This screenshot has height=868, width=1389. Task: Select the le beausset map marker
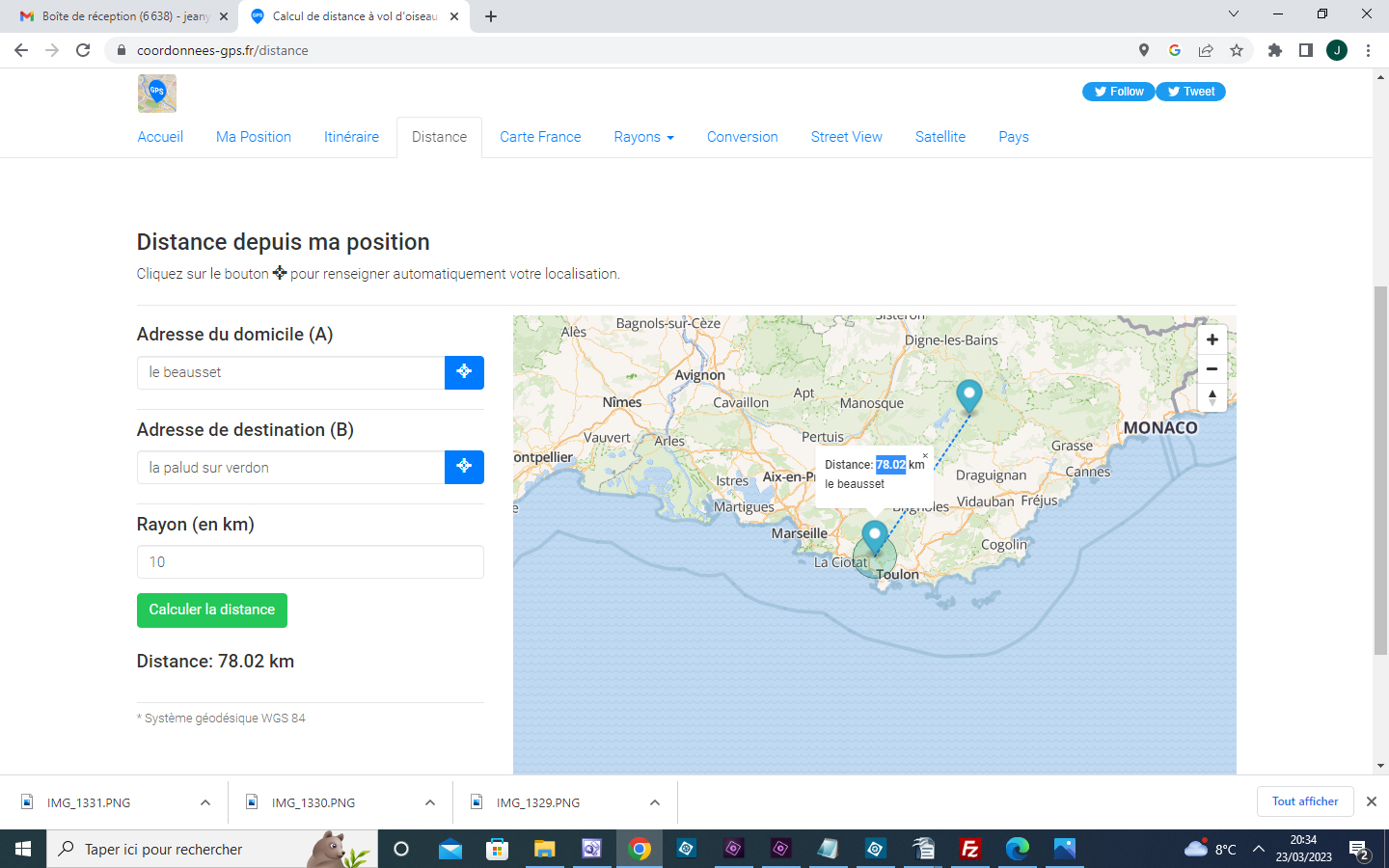coord(874,537)
